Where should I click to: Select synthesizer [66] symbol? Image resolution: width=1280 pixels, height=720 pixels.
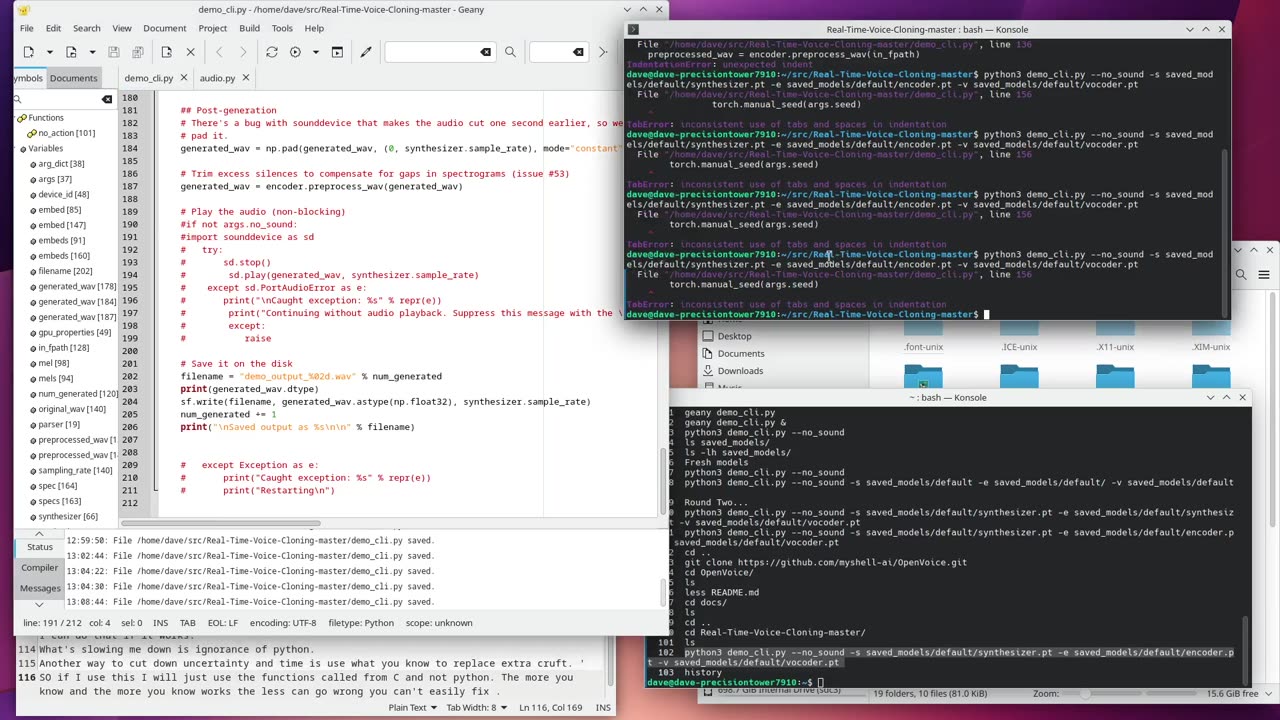click(x=67, y=517)
